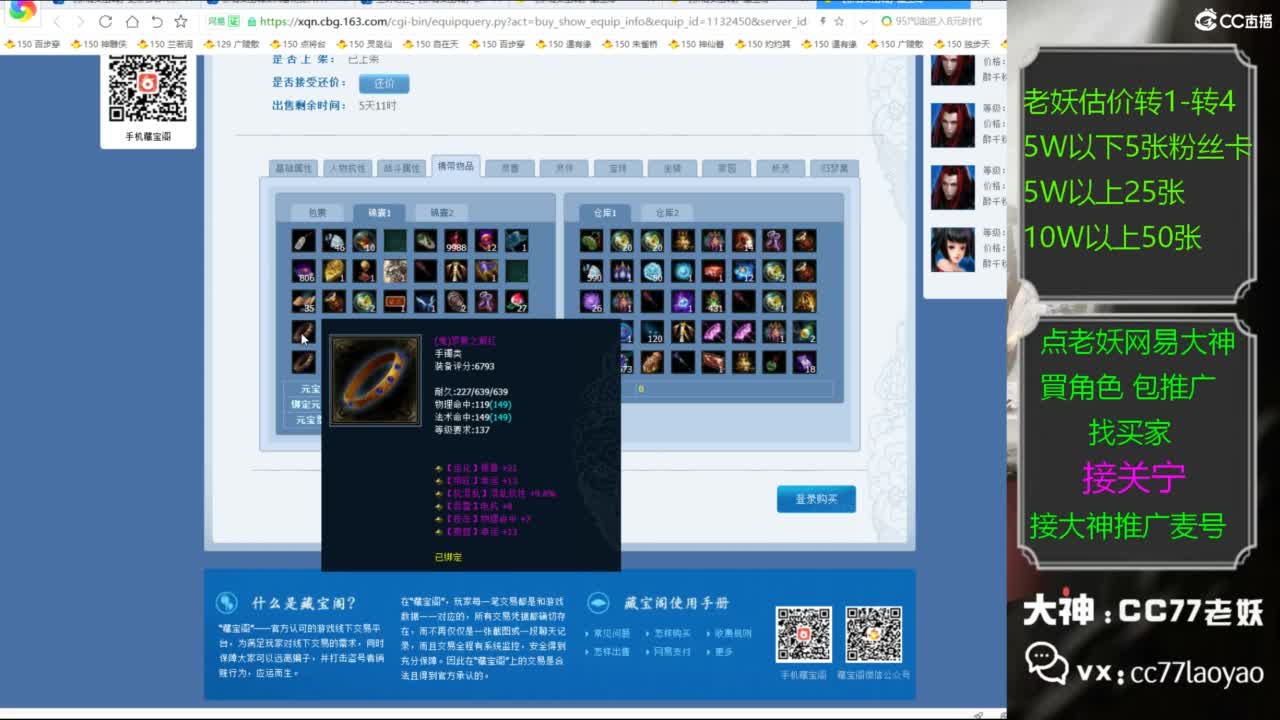The height and width of the screenshot is (720, 1280).
Task: Select the item stacked 9988 in 锦囊1
Action: pos(456,240)
